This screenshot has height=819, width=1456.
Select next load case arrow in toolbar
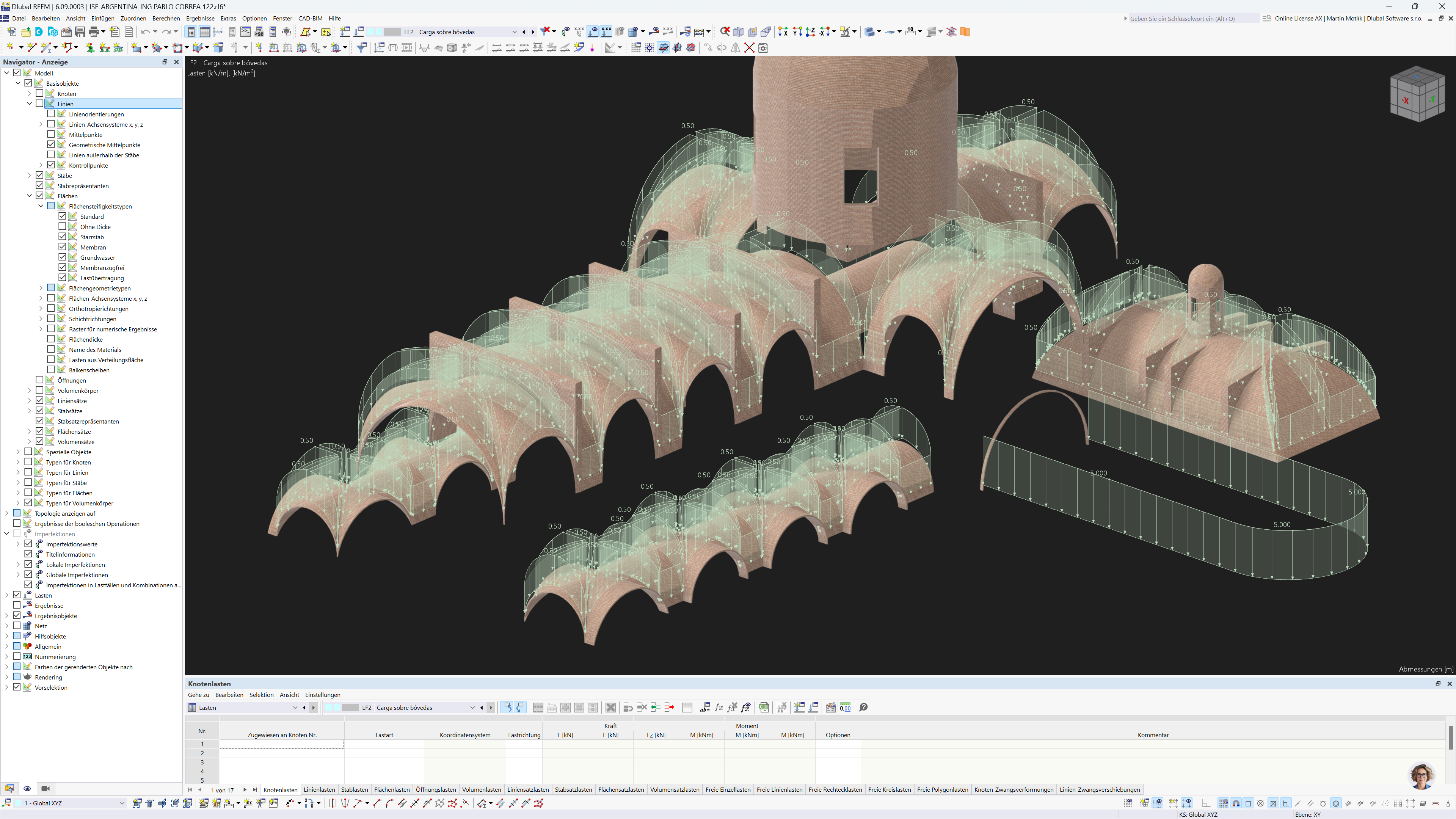532,31
